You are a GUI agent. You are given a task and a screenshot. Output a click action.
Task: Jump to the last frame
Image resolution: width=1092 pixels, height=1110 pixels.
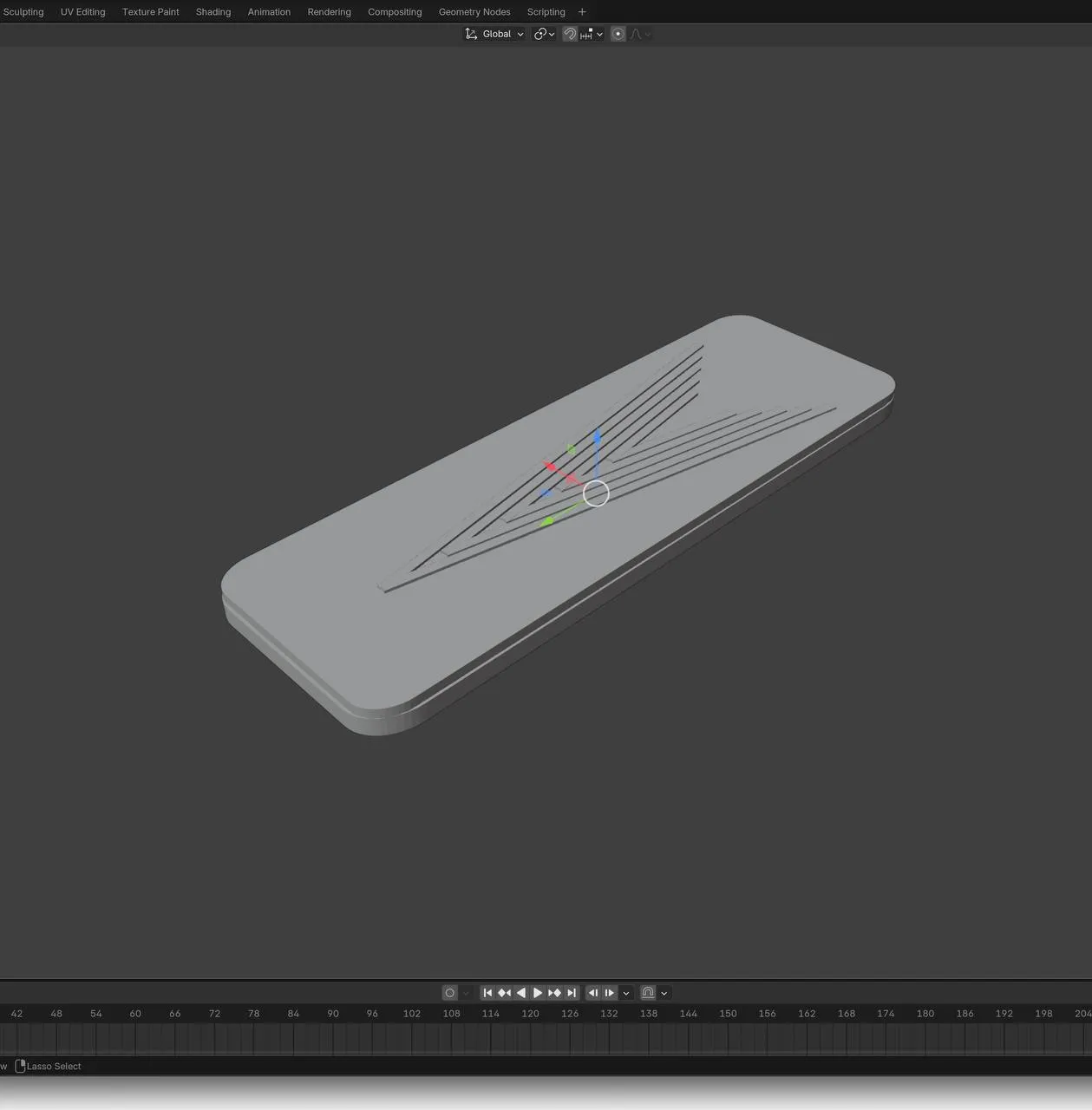tap(571, 993)
